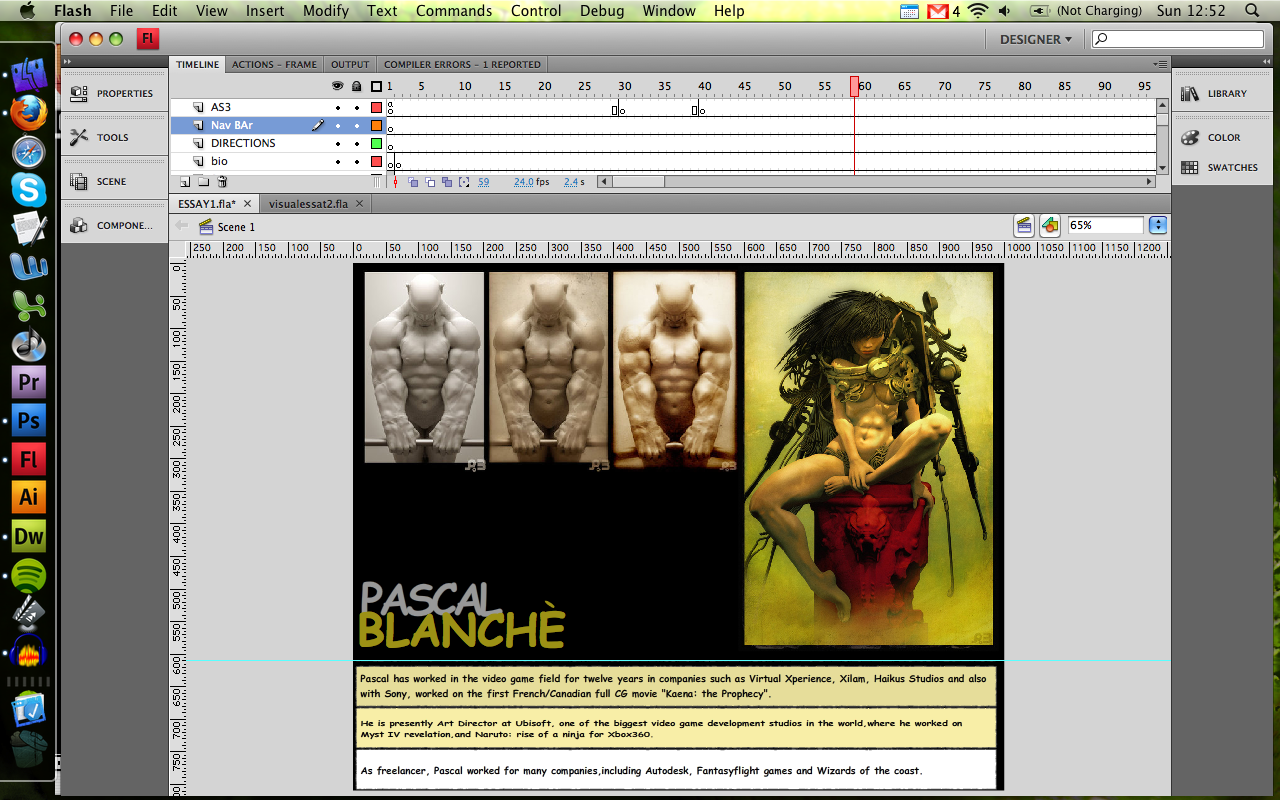Toggle visibility of DIRECTIONS layer
This screenshot has width=1280, height=800.
click(338, 144)
